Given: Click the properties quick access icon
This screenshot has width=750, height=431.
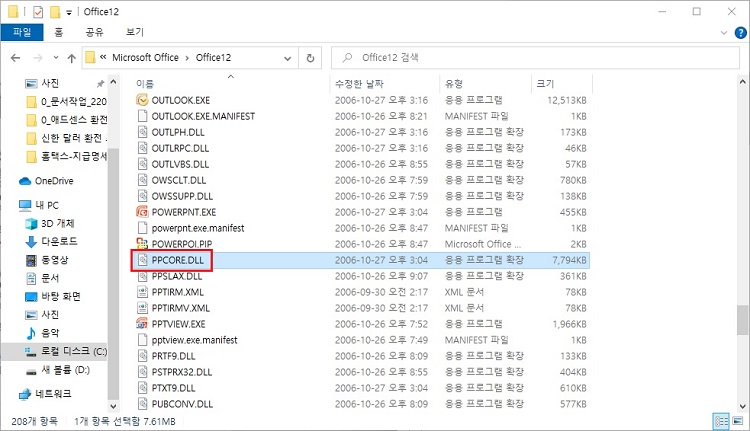Looking at the screenshot, I should [x=38, y=11].
